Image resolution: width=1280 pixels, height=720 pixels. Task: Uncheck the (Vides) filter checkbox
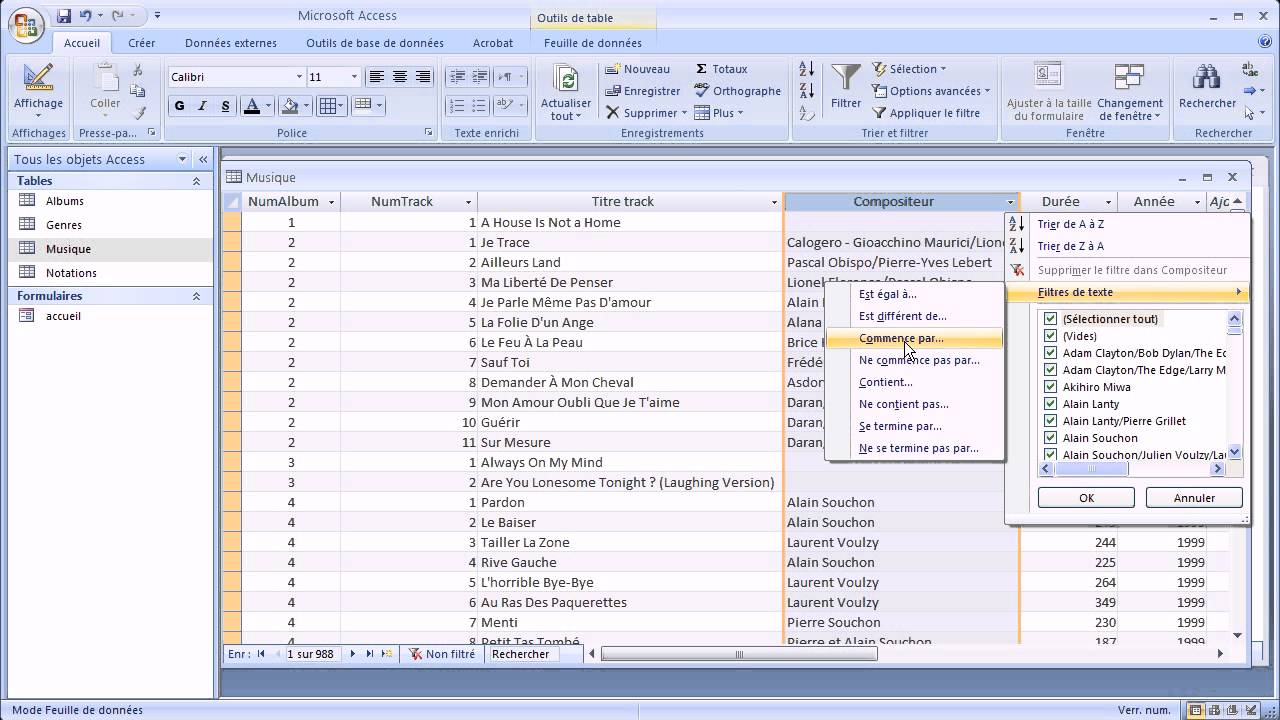(x=1051, y=336)
